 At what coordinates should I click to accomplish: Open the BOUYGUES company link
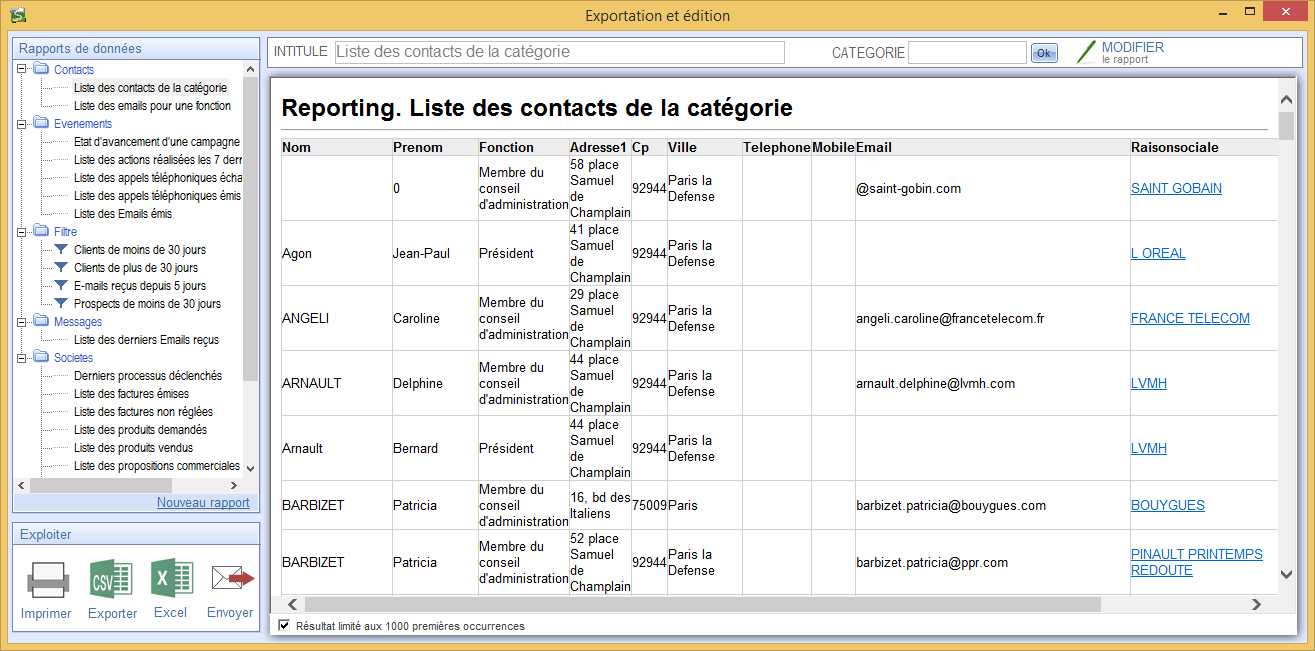point(1168,505)
